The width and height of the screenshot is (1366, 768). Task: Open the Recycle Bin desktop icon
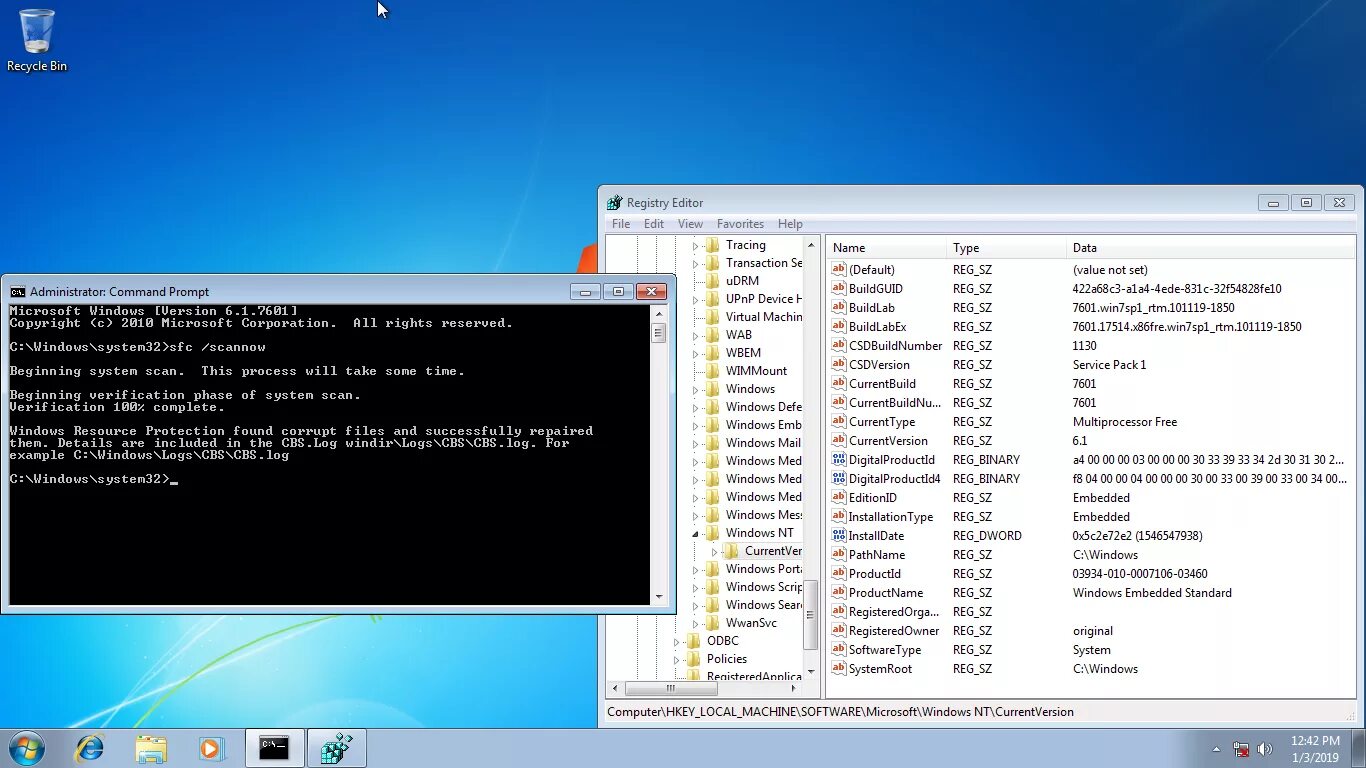tap(37, 40)
